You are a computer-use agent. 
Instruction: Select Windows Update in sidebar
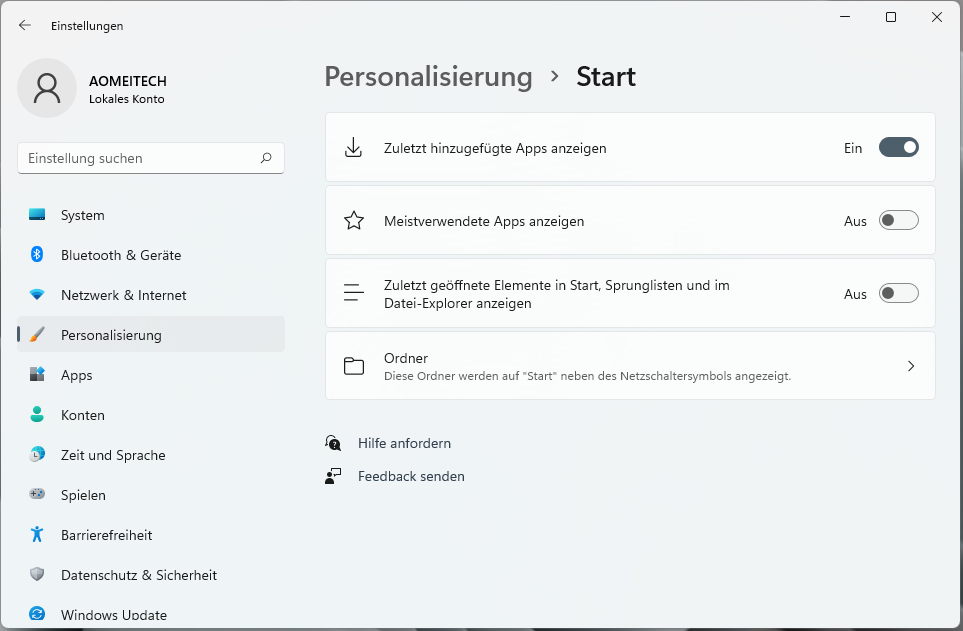pyautogui.click(x=113, y=614)
